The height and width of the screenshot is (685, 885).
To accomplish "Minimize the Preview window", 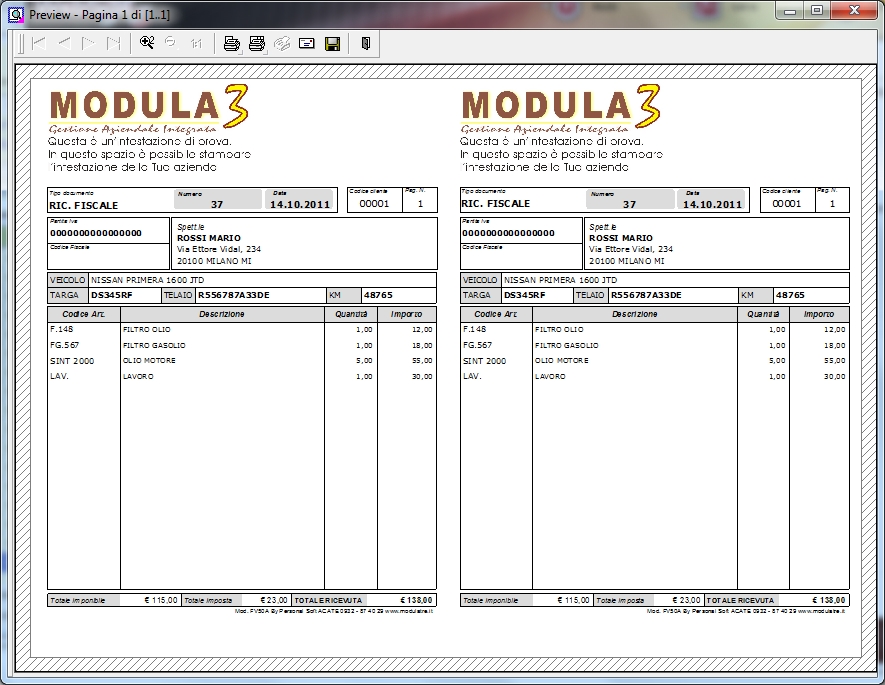I will pyautogui.click(x=790, y=10).
